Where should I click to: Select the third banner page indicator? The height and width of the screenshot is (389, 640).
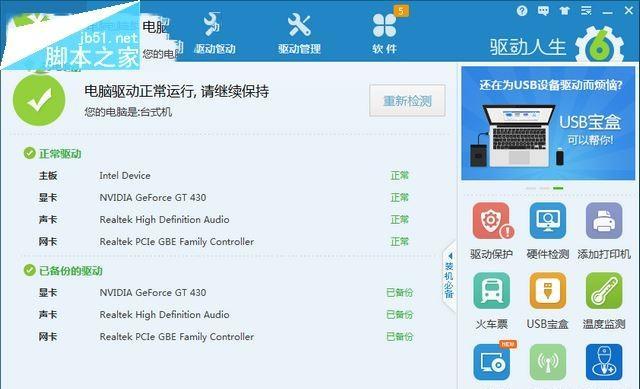click(x=558, y=188)
